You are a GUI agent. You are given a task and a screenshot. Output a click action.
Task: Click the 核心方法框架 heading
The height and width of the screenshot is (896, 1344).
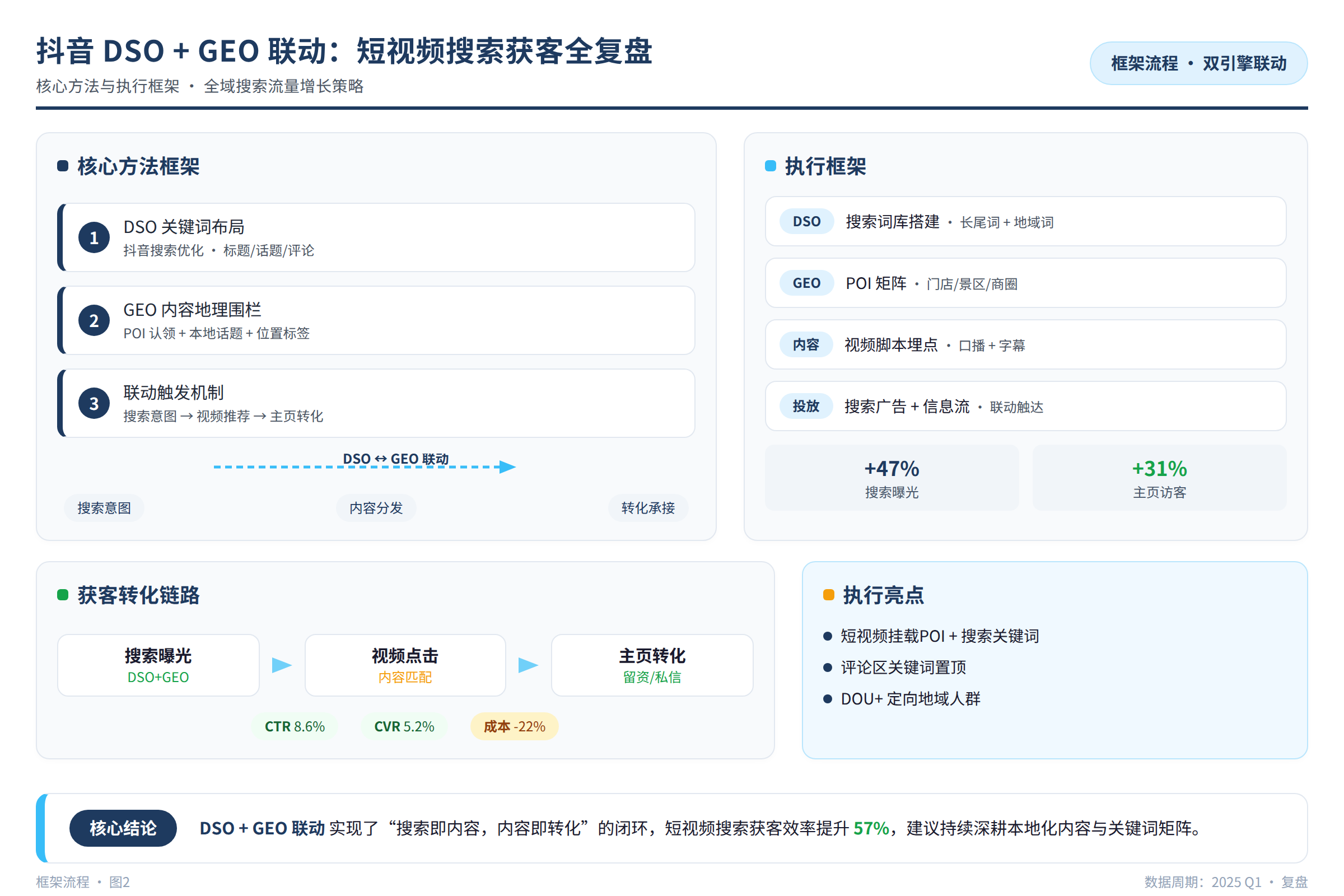tap(138, 166)
